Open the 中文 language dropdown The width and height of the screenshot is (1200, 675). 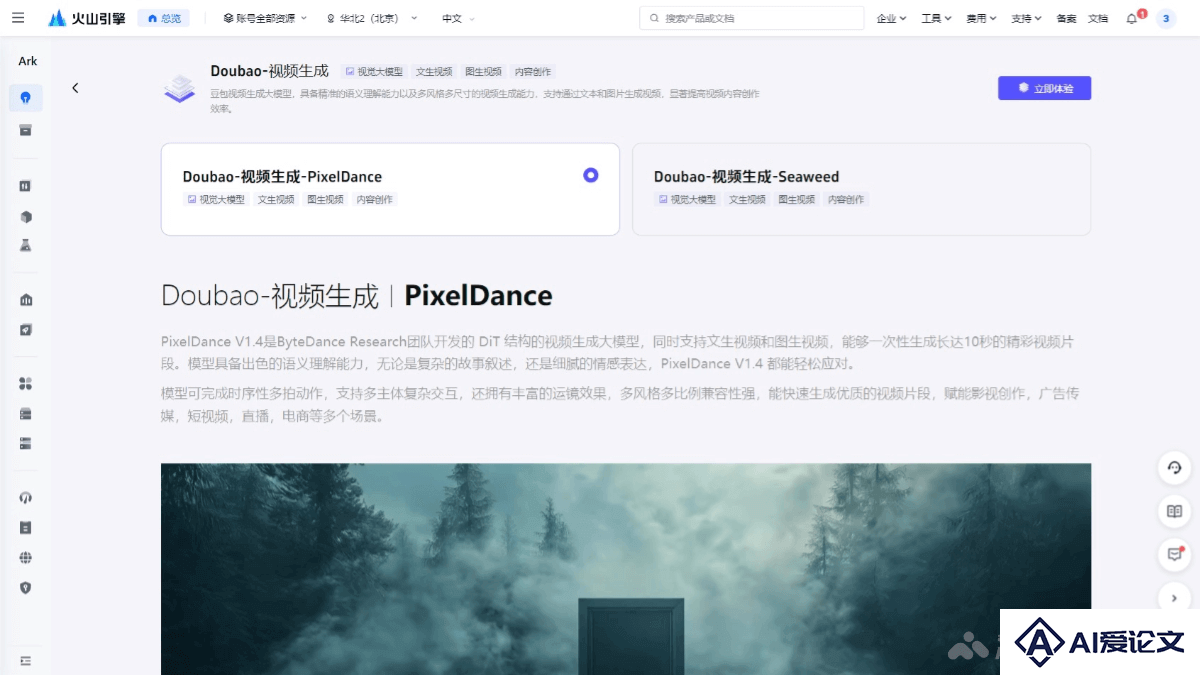point(459,18)
